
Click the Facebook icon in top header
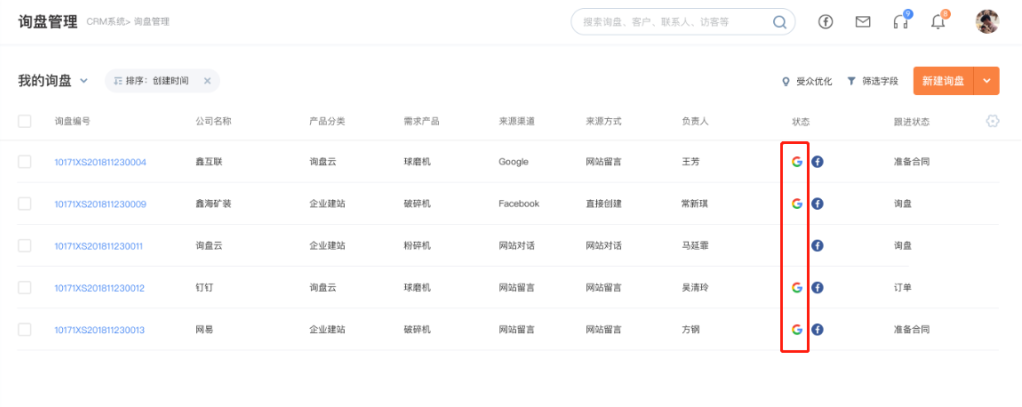[826, 22]
